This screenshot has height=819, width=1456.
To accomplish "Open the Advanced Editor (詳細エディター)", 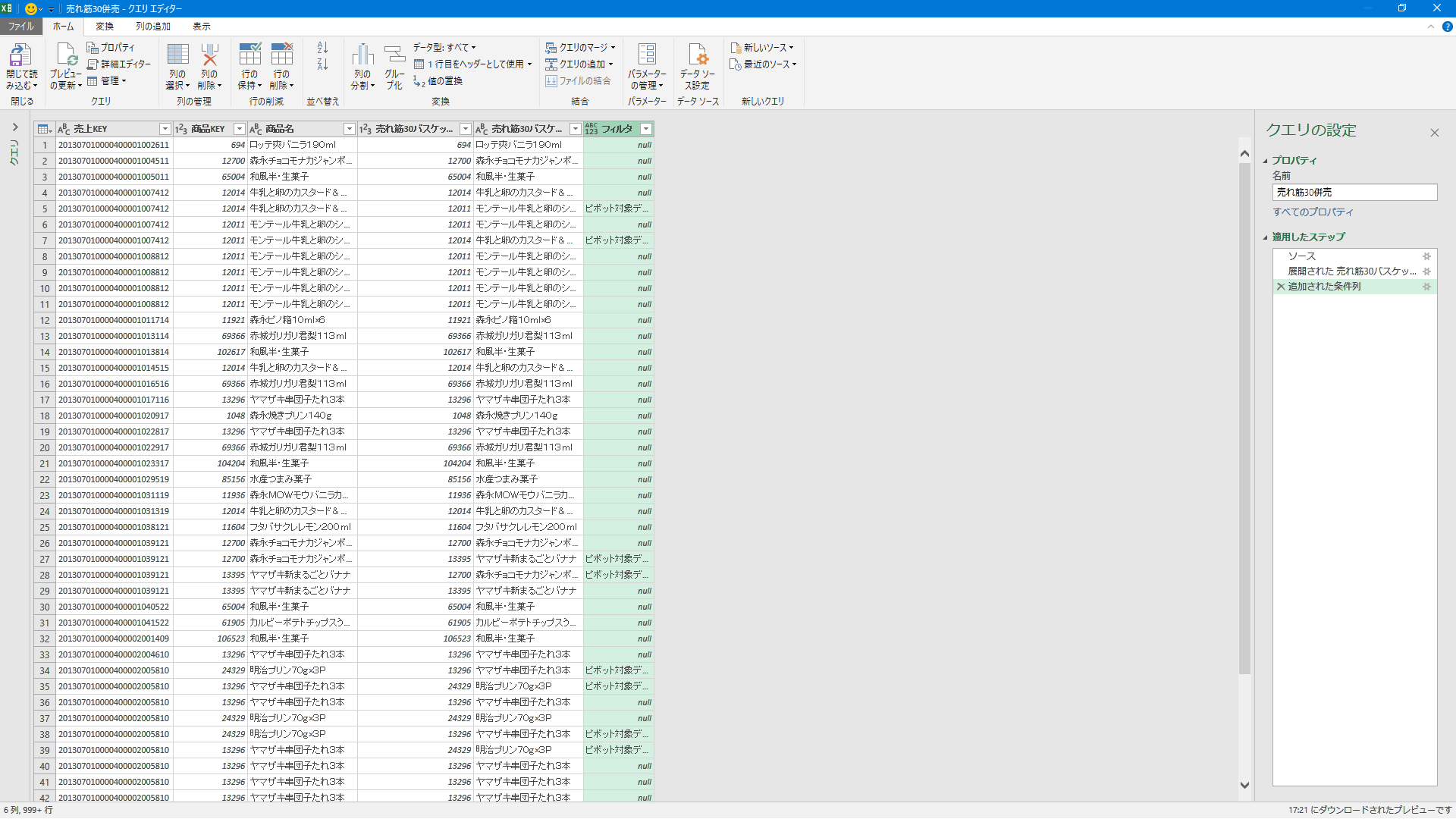I will (x=93, y=64).
